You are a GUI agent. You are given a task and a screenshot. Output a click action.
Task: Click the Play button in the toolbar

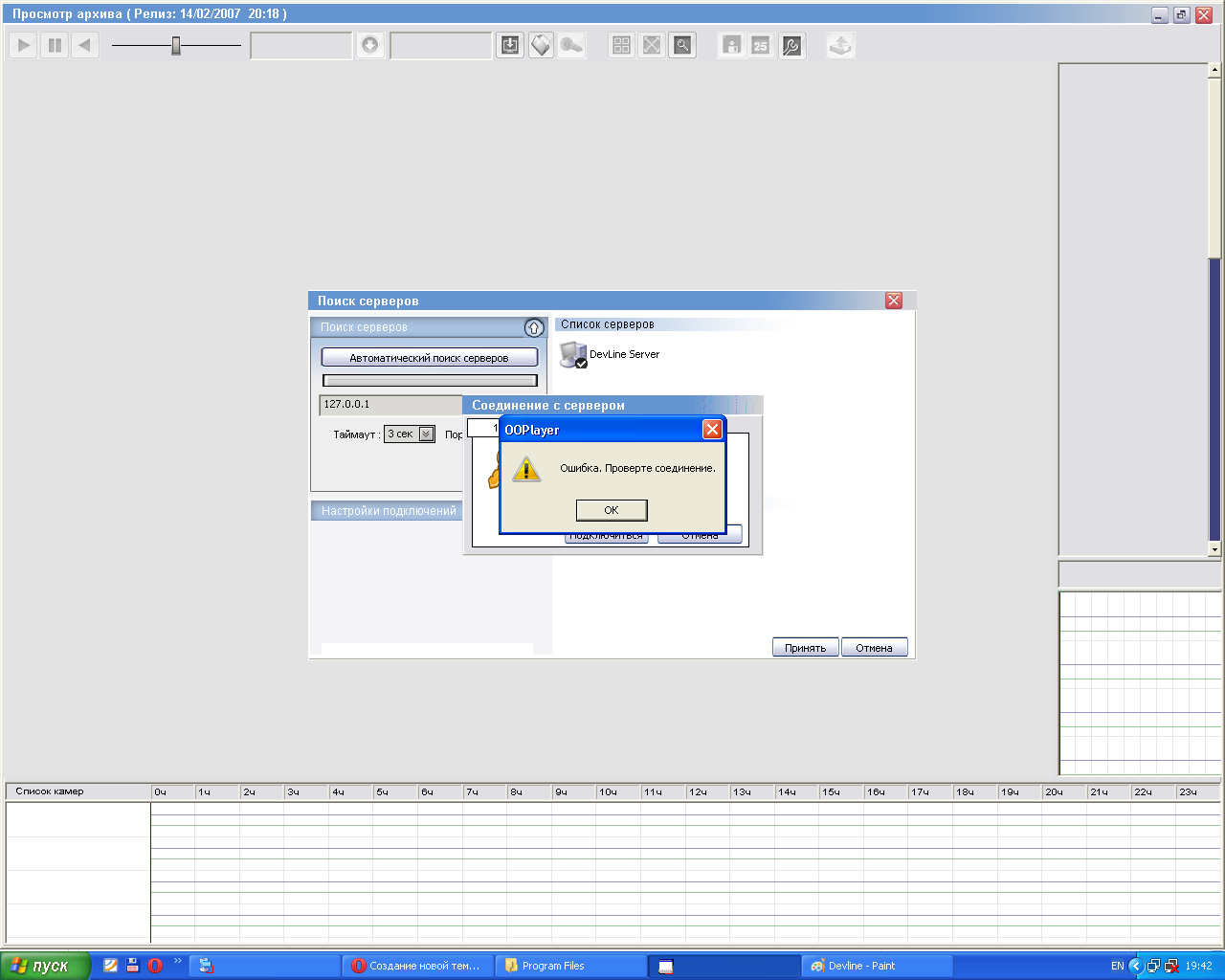pos(24,45)
